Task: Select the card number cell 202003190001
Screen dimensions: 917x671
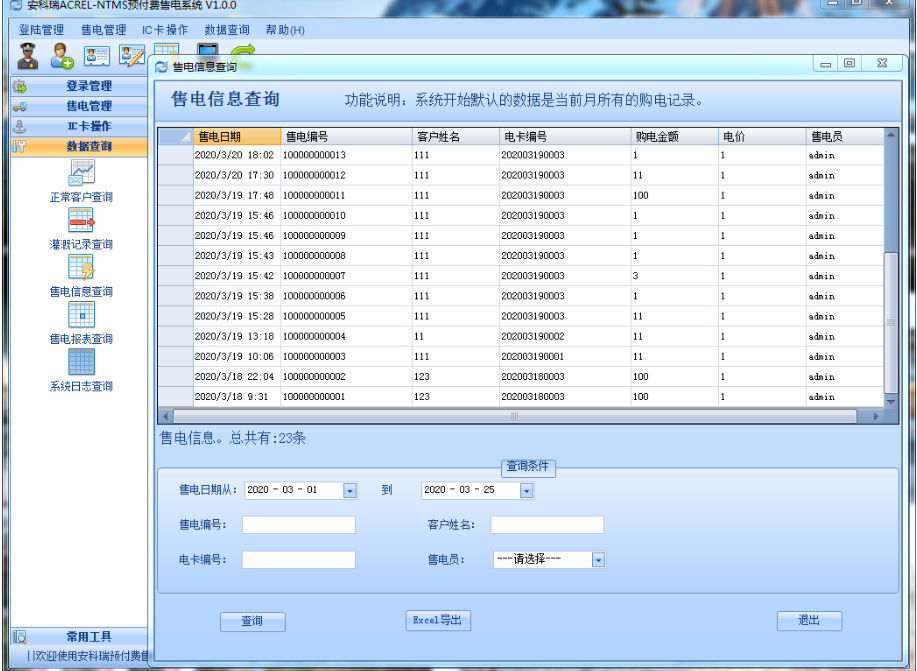Action: [x=565, y=356]
